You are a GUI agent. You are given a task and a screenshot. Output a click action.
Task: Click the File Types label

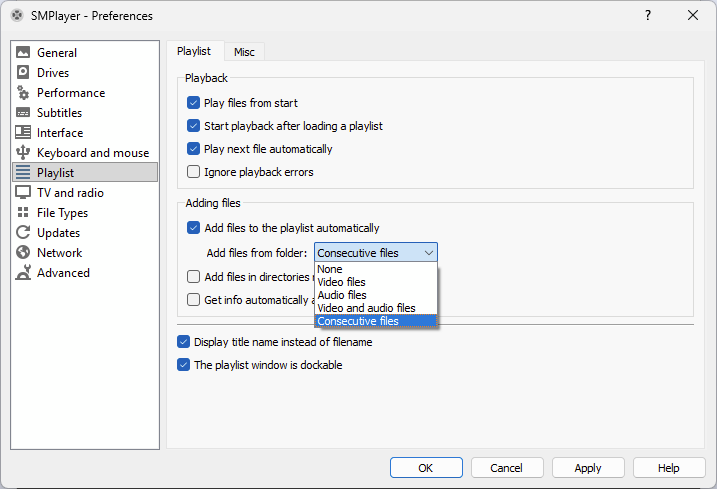pyautogui.click(x=63, y=213)
